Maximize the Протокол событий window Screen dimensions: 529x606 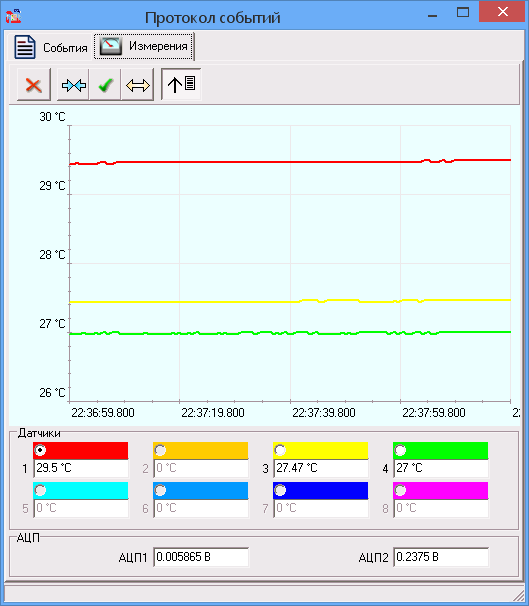coord(463,12)
